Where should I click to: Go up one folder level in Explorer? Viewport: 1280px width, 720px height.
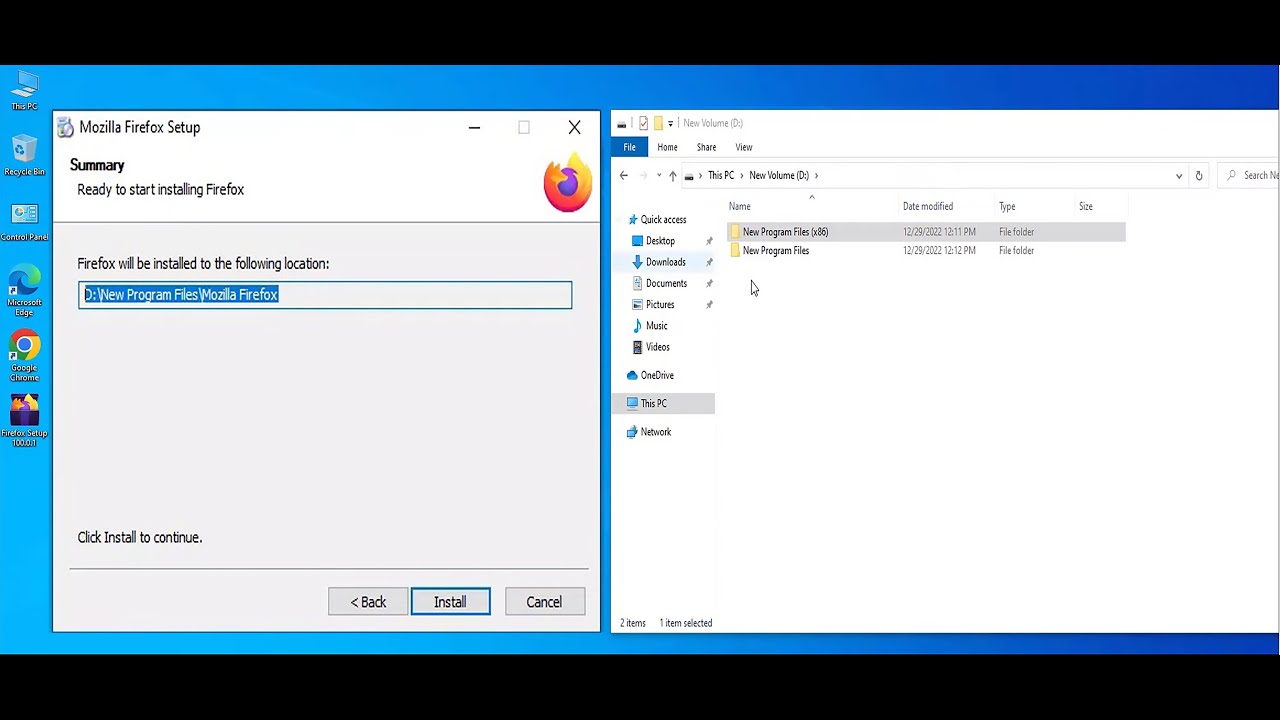(672, 175)
